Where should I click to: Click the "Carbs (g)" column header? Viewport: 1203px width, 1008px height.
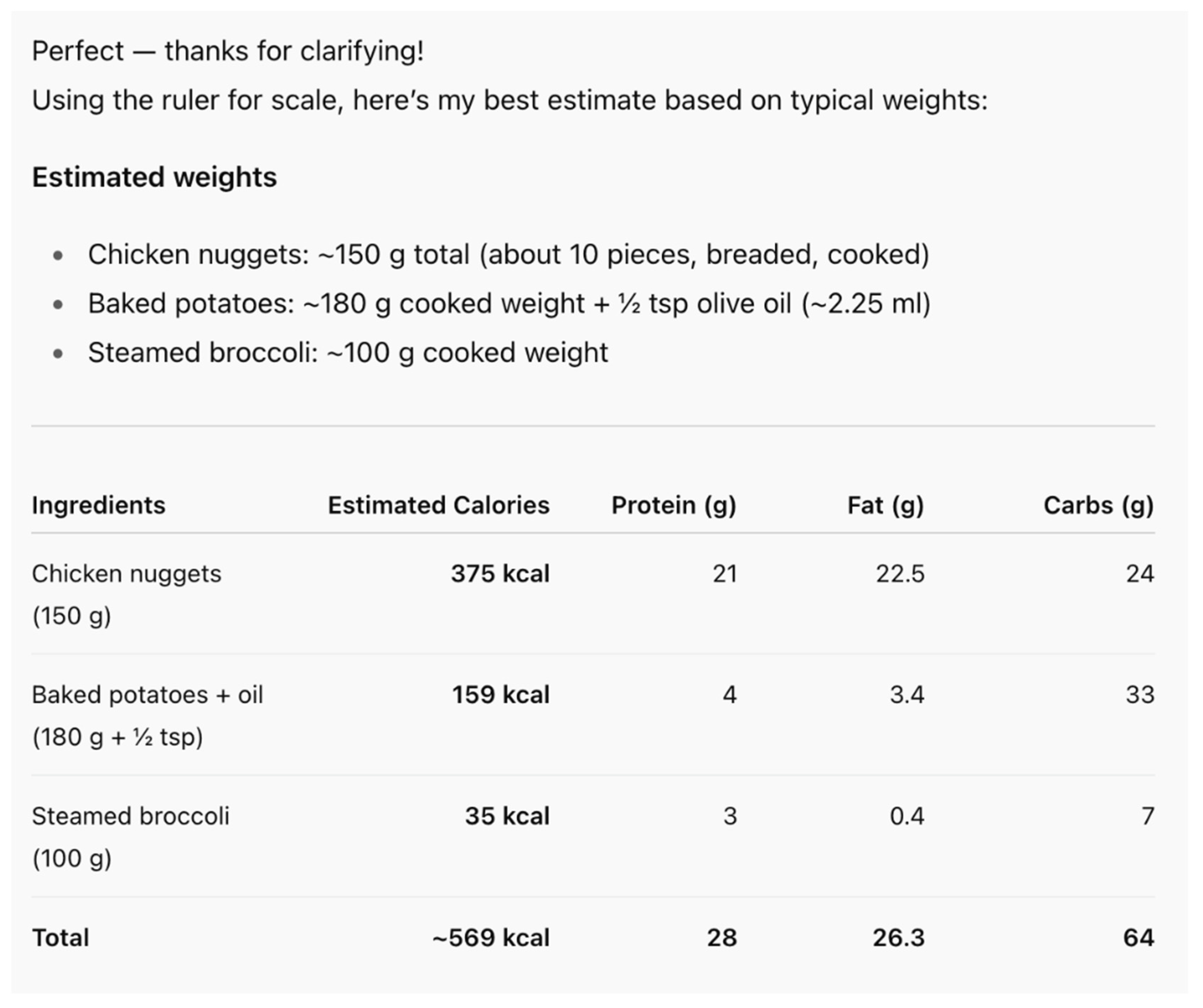coord(1098,505)
